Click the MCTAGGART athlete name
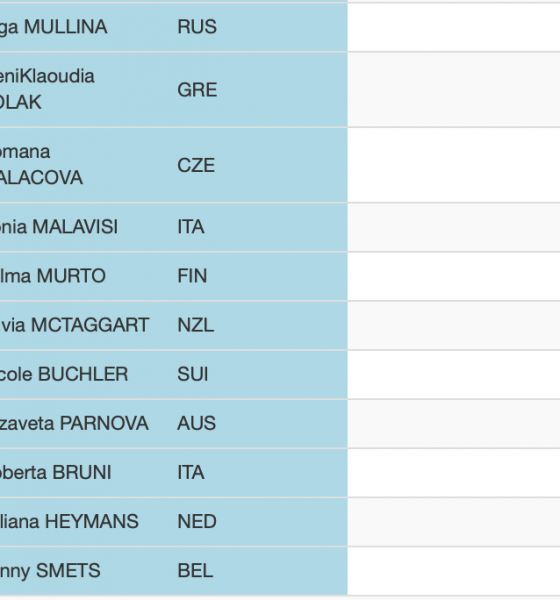 coord(74,325)
